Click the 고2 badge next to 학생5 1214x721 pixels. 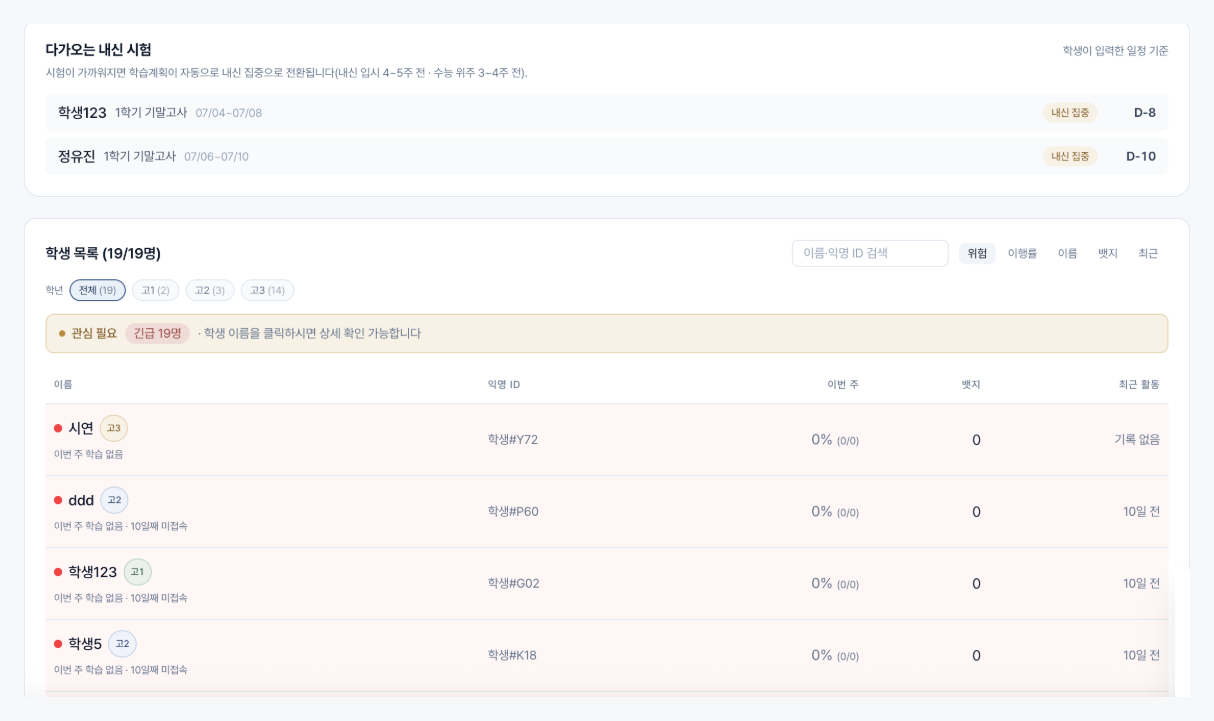(122, 644)
